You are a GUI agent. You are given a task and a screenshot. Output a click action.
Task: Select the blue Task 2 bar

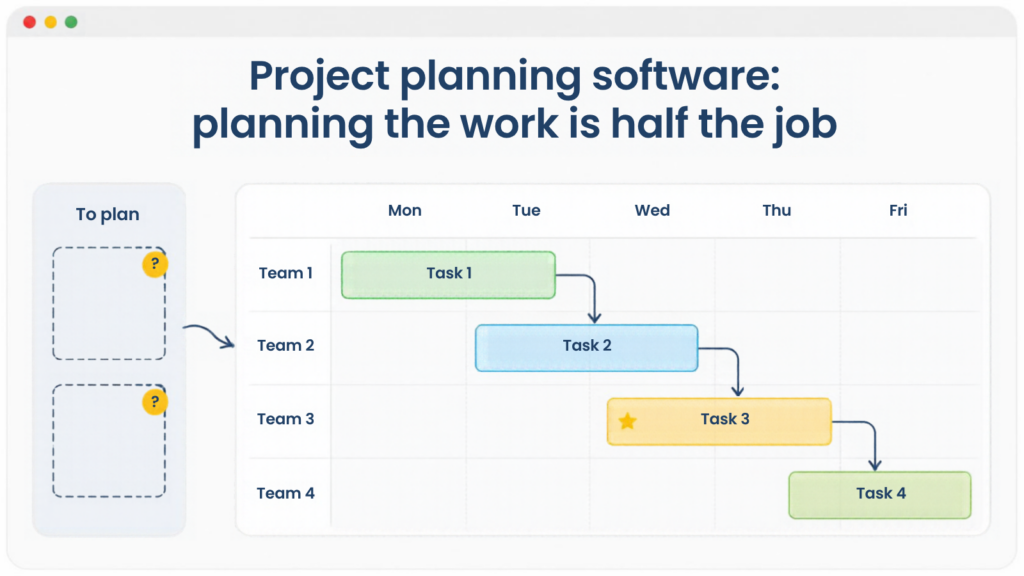point(586,348)
